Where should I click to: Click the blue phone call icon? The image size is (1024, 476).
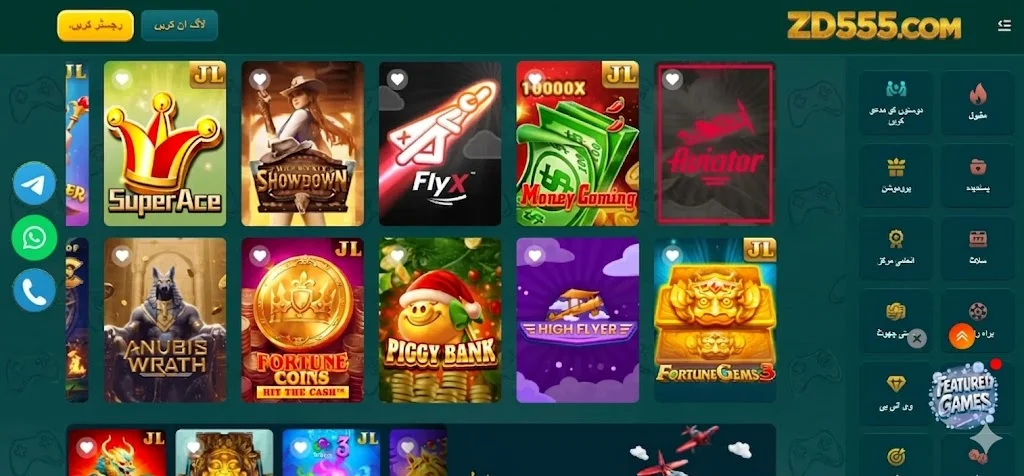pyautogui.click(x=34, y=290)
